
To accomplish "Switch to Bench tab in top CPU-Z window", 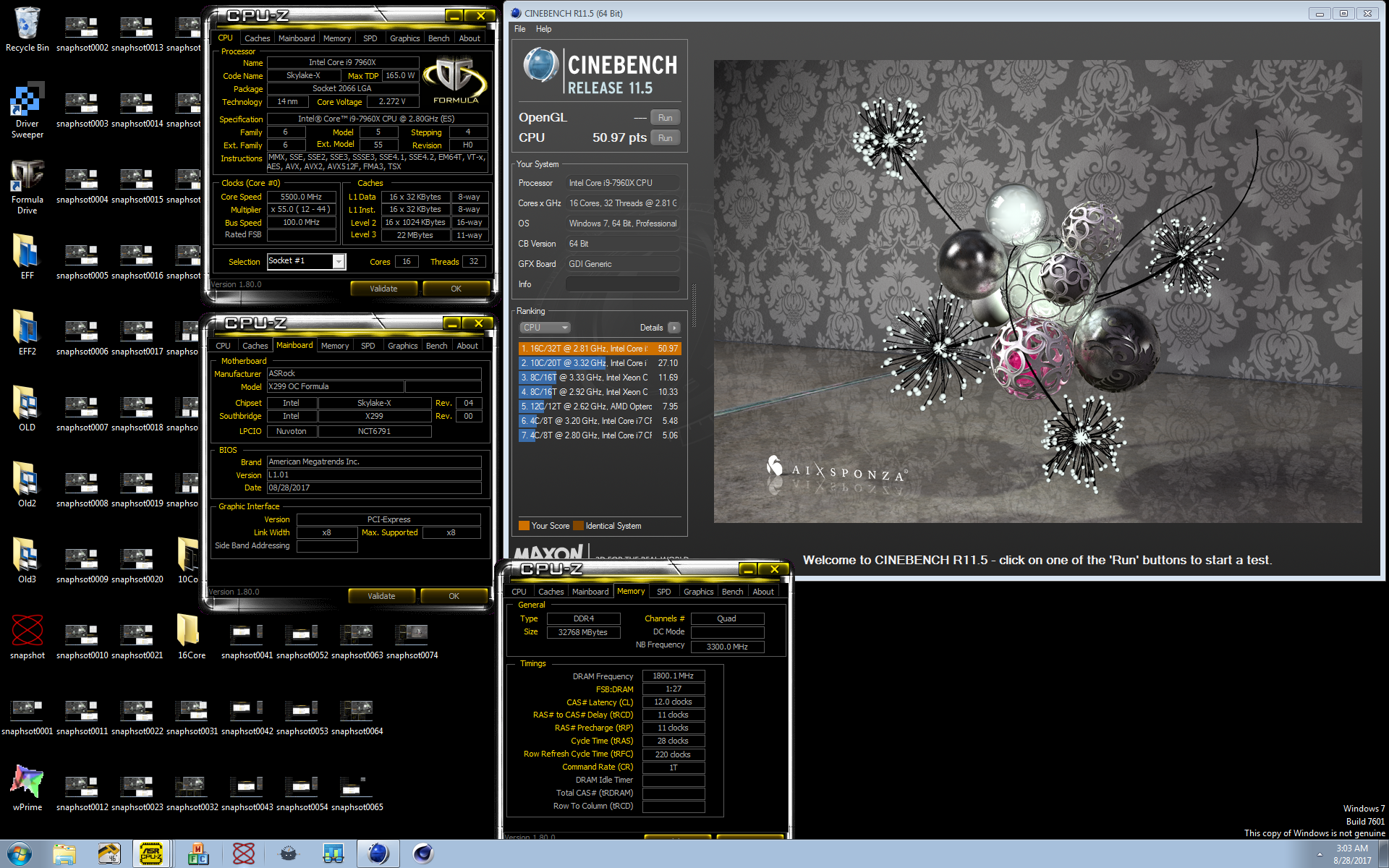I will 438,38.
